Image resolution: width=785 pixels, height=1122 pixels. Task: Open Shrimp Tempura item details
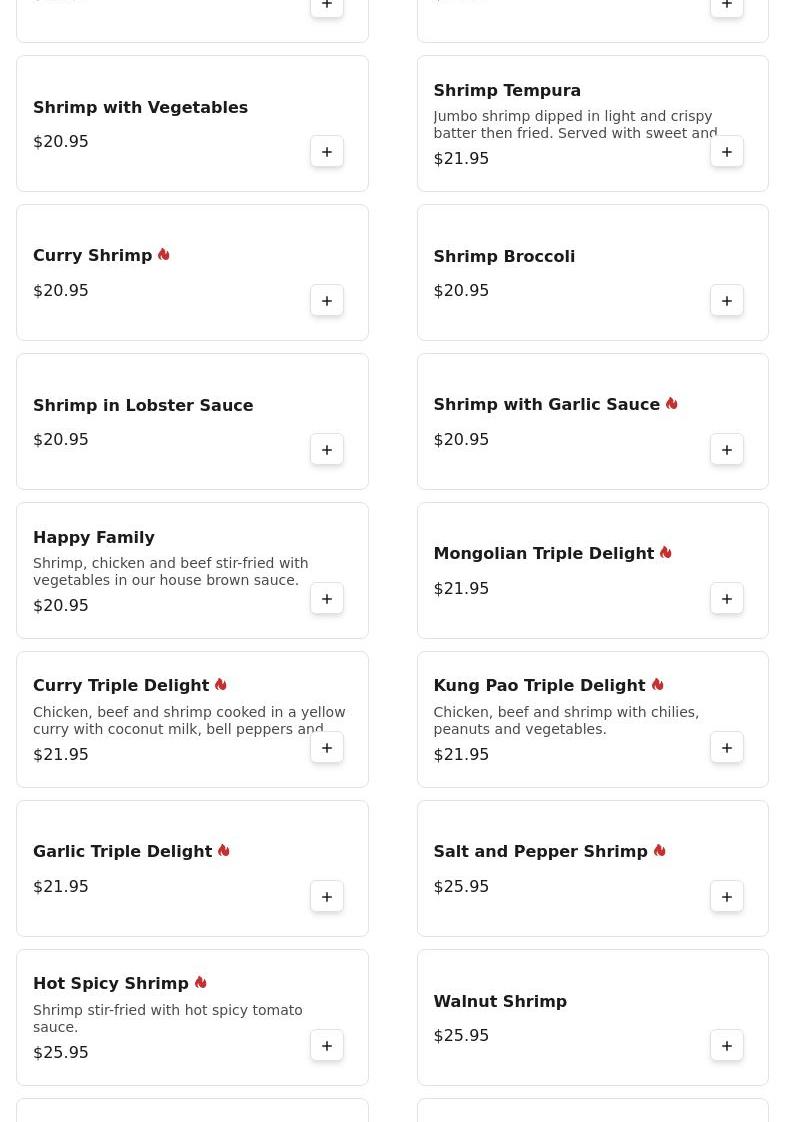506,91
